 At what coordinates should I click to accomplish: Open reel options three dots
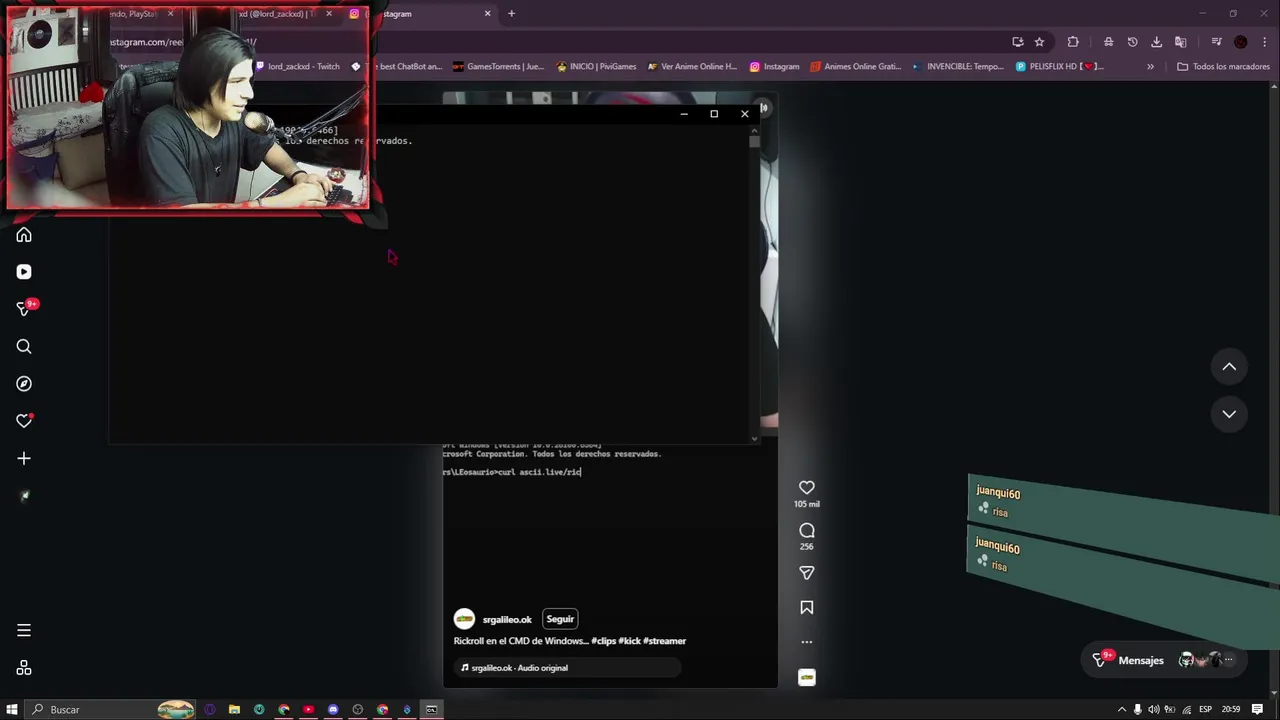[807, 642]
